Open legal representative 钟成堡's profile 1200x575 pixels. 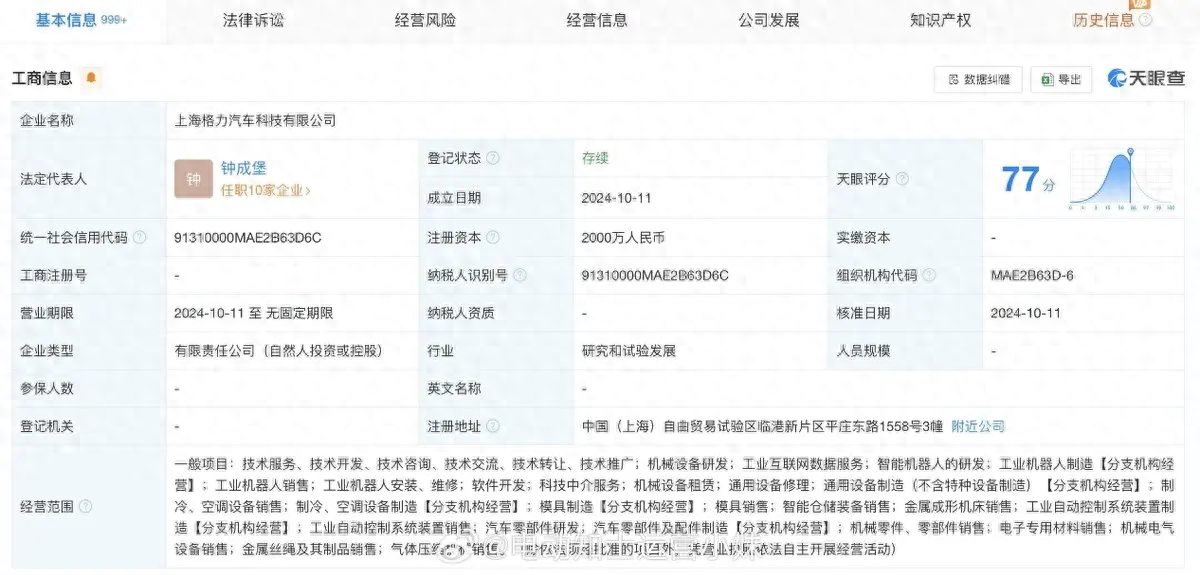click(x=244, y=168)
